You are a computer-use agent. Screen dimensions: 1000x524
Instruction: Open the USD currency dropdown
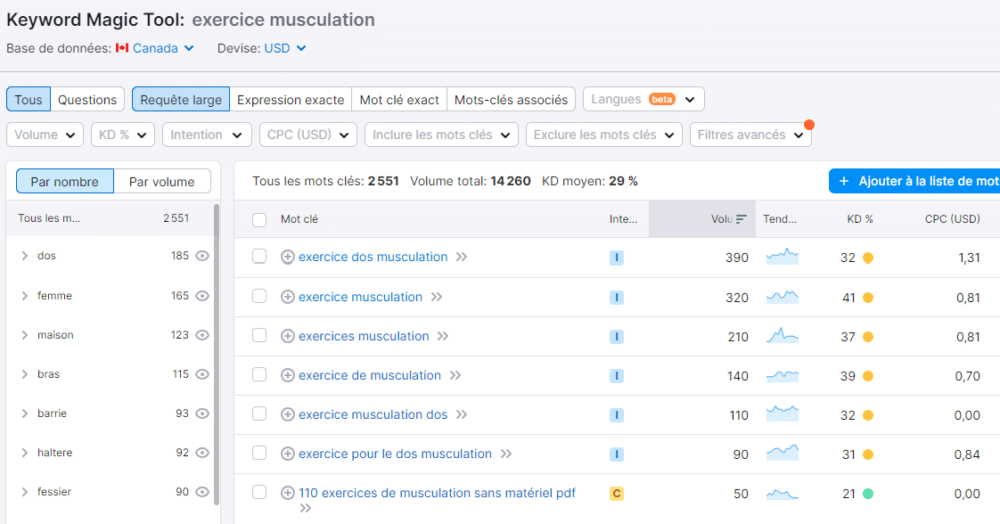[x=285, y=48]
